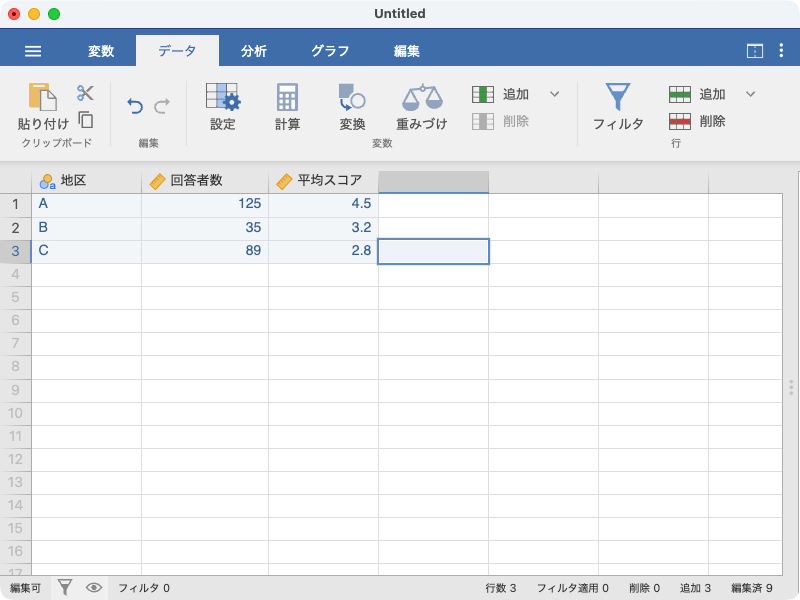Expand the row 追加 dropdown chevron
Screen dimensions: 800x600
click(x=751, y=94)
